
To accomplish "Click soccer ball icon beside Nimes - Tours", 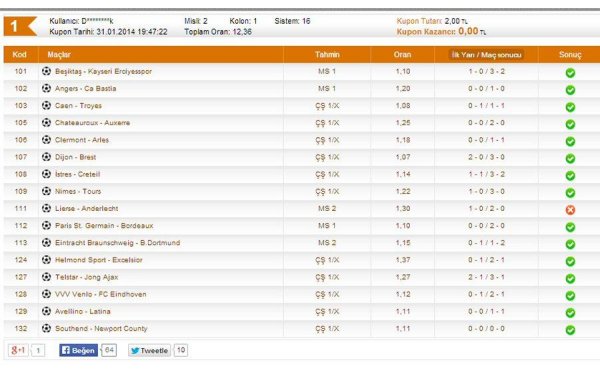I will point(46,191).
